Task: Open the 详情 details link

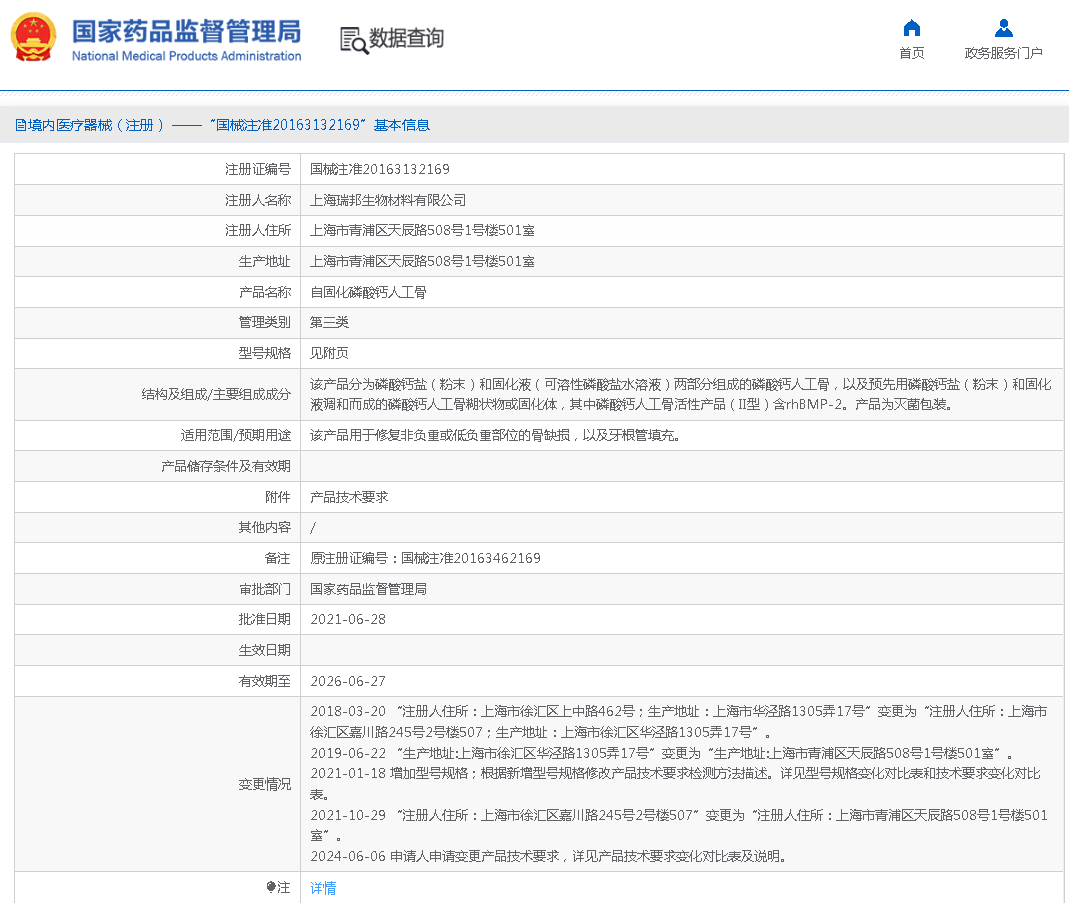Action: [x=323, y=888]
